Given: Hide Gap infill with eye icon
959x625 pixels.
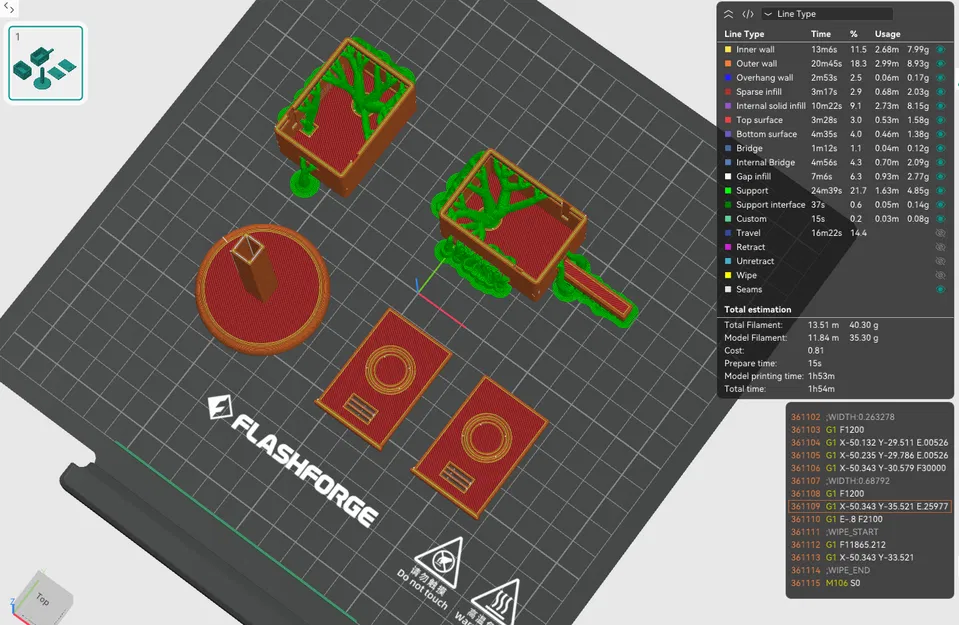Looking at the screenshot, I should tap(941, 176).
